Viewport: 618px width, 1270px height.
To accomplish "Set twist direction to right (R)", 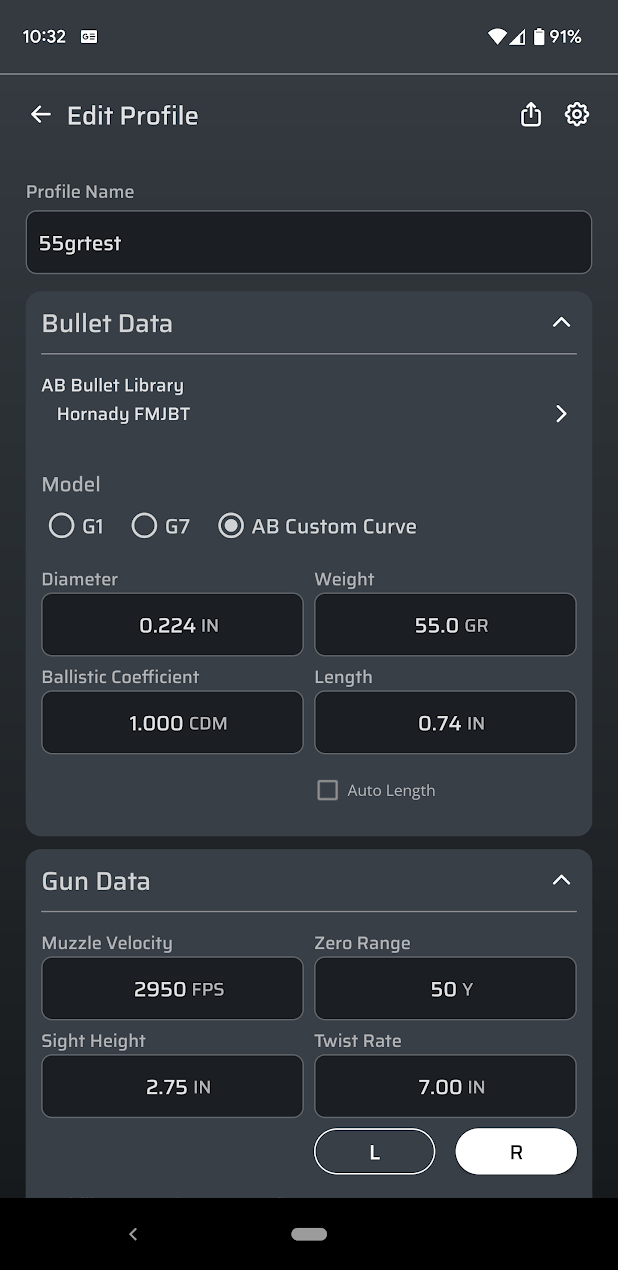I will click(x=516, y=1152).
